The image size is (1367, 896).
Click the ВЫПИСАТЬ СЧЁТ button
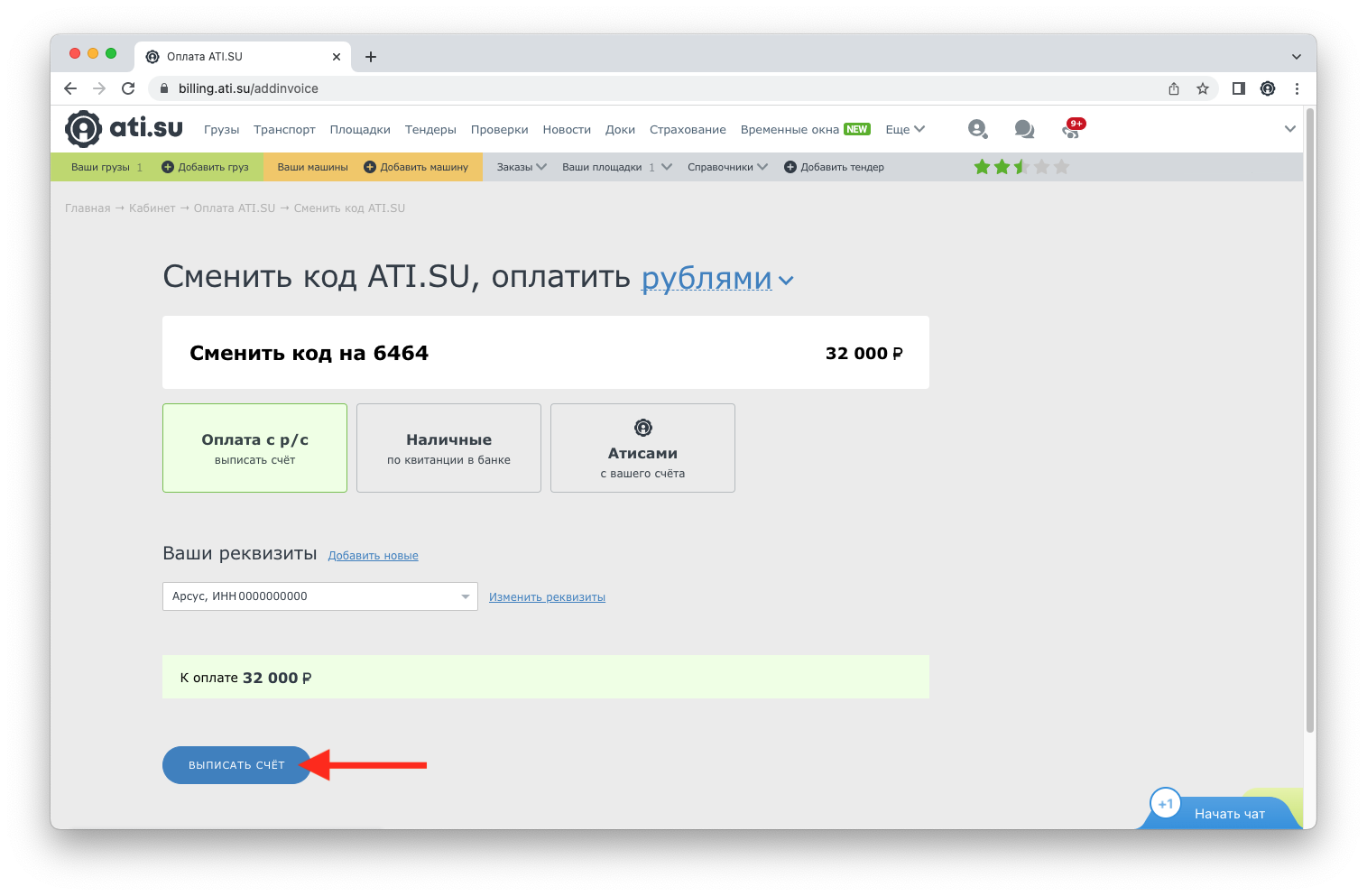pyautogui.click(x=236, y=765)
